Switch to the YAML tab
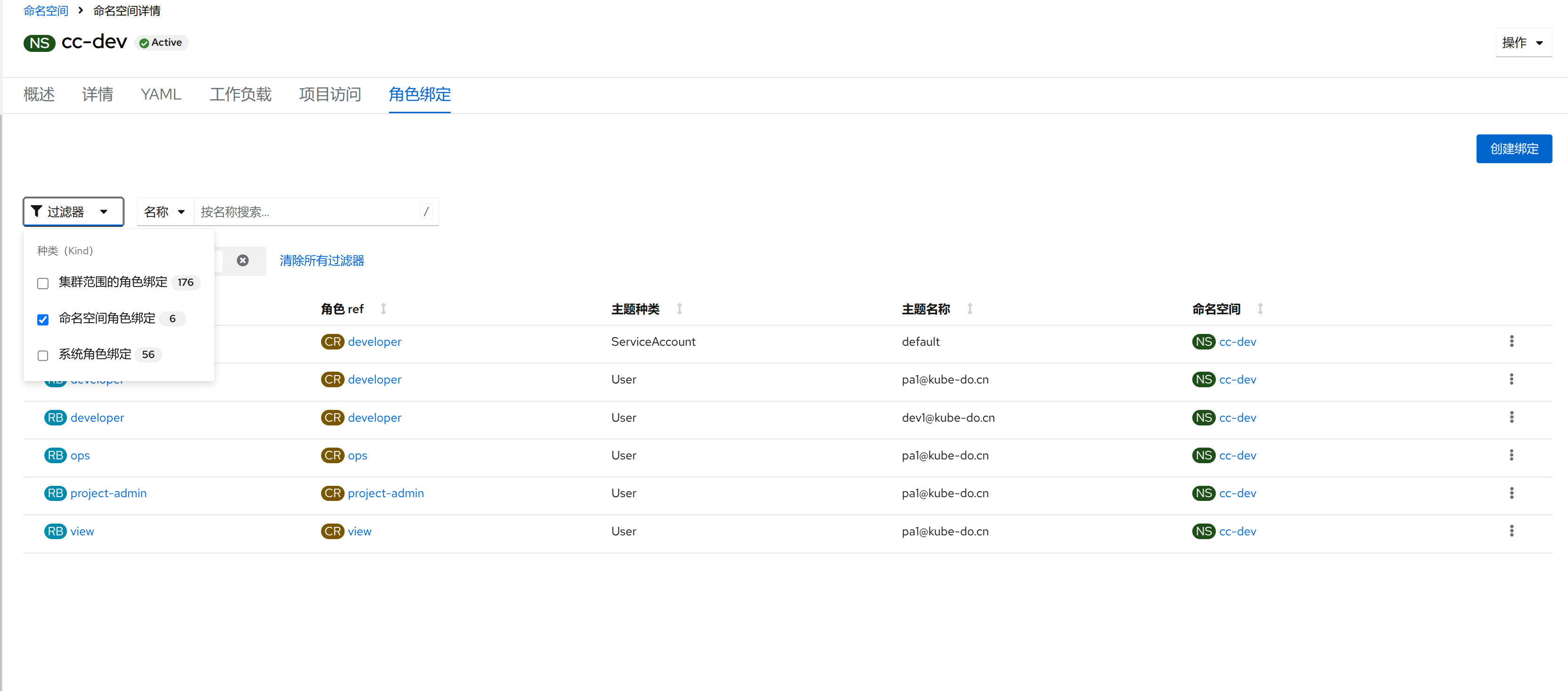1568x691 pixels. (x=161, y=94)
